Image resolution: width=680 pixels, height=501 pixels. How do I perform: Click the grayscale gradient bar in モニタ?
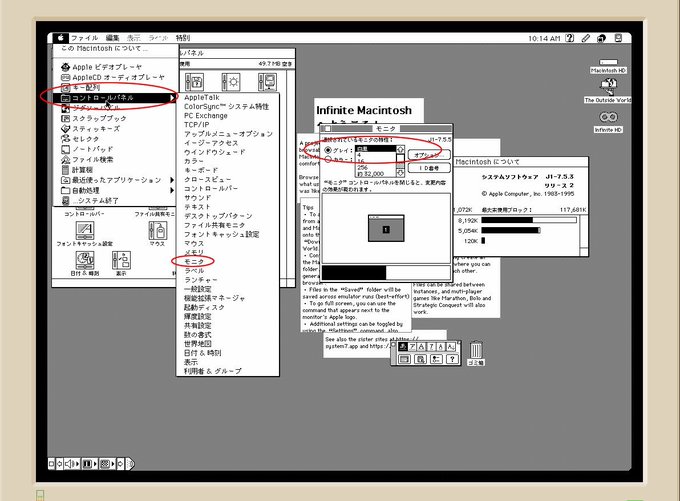coord(386,273)
